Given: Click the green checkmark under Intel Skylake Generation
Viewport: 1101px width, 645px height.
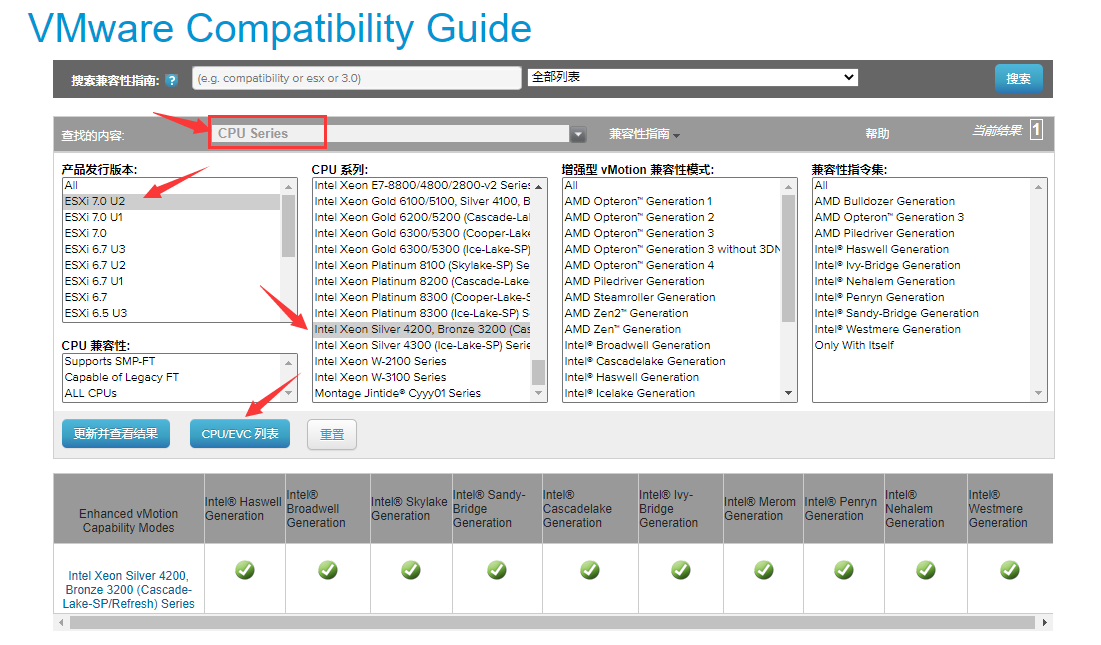Looking at the screenshot, I should [x=411, y=570].
